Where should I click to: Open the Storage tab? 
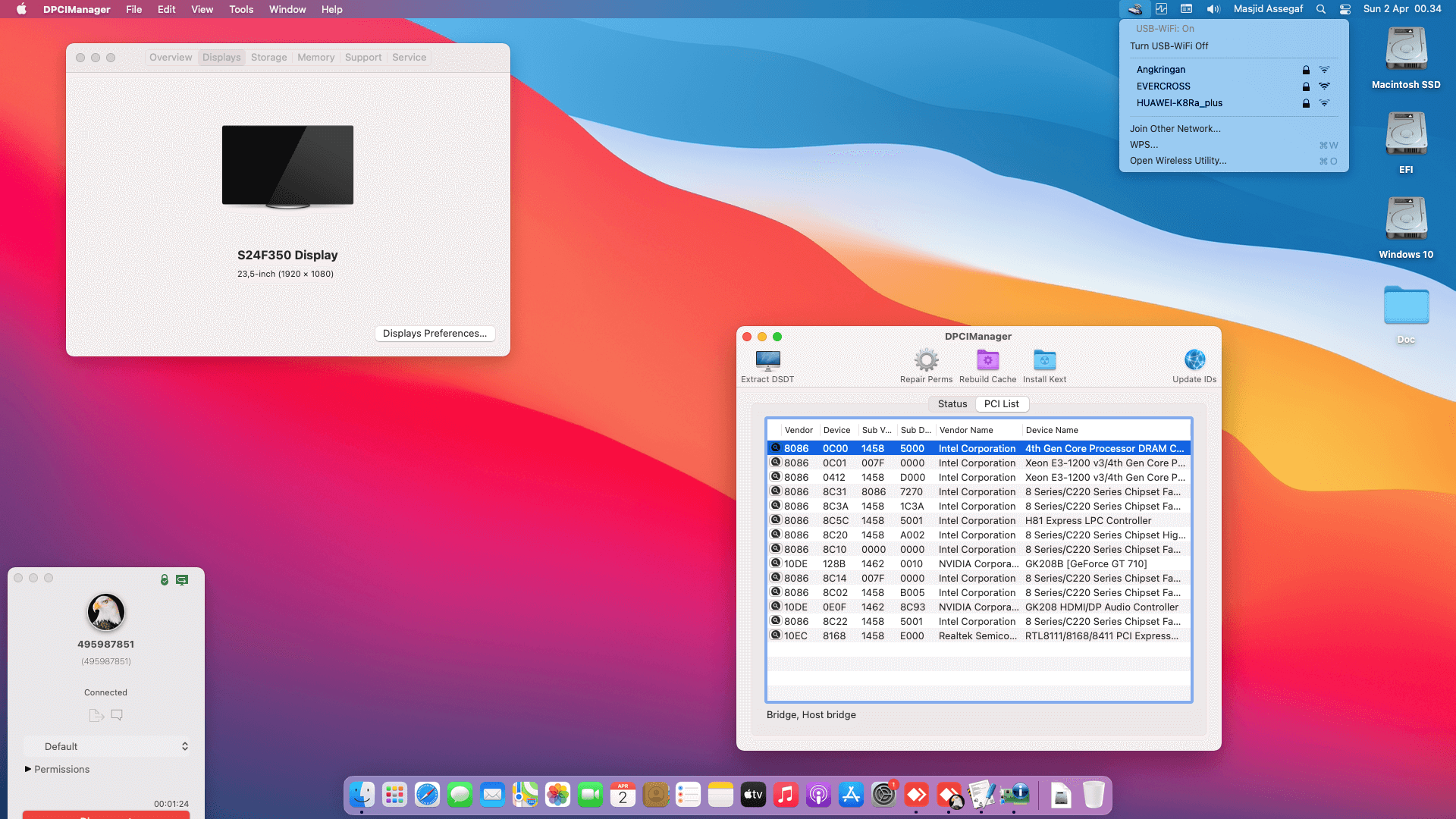click(x=269, y=58)
